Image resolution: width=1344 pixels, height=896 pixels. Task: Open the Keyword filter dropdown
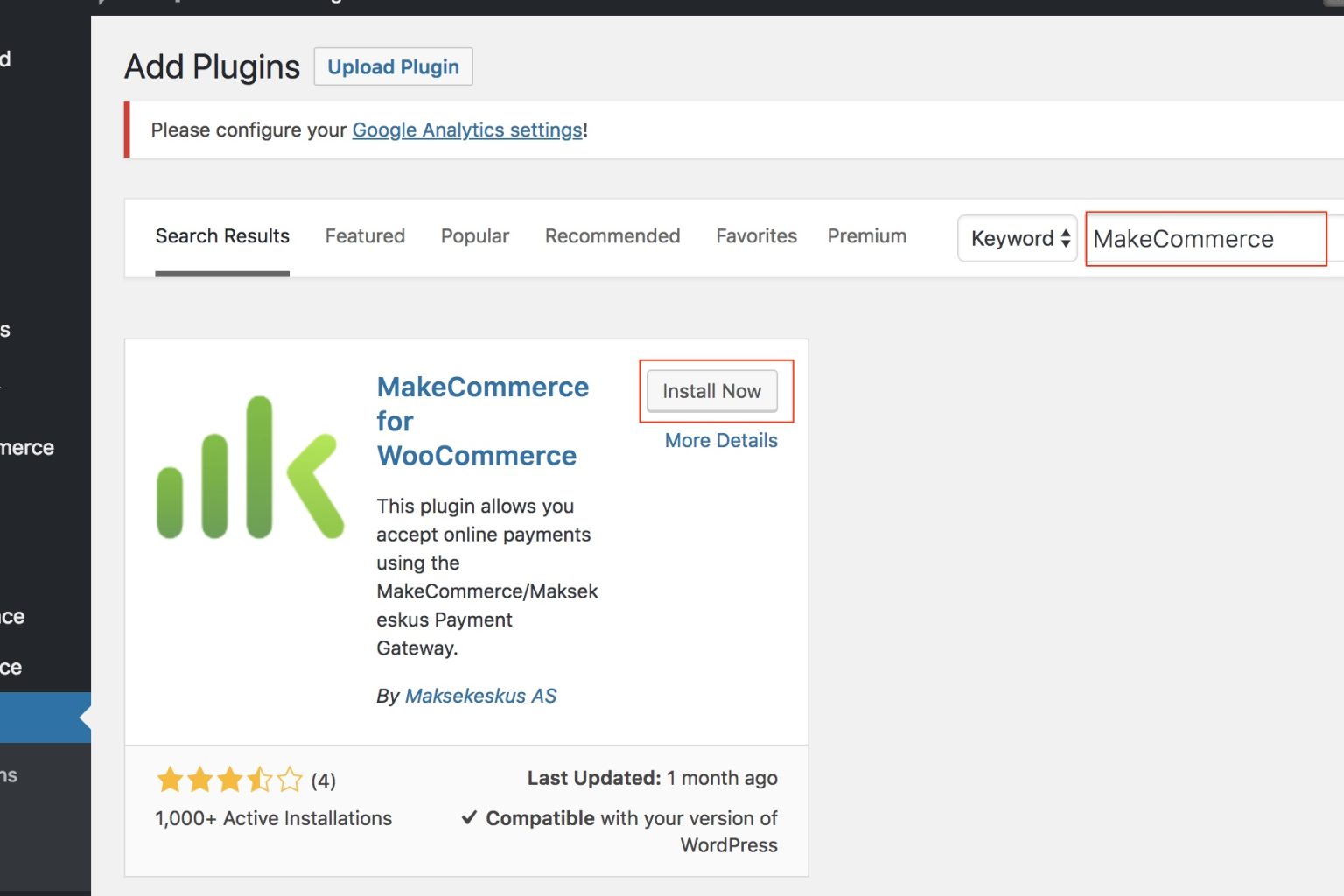tap(1017, 238)
